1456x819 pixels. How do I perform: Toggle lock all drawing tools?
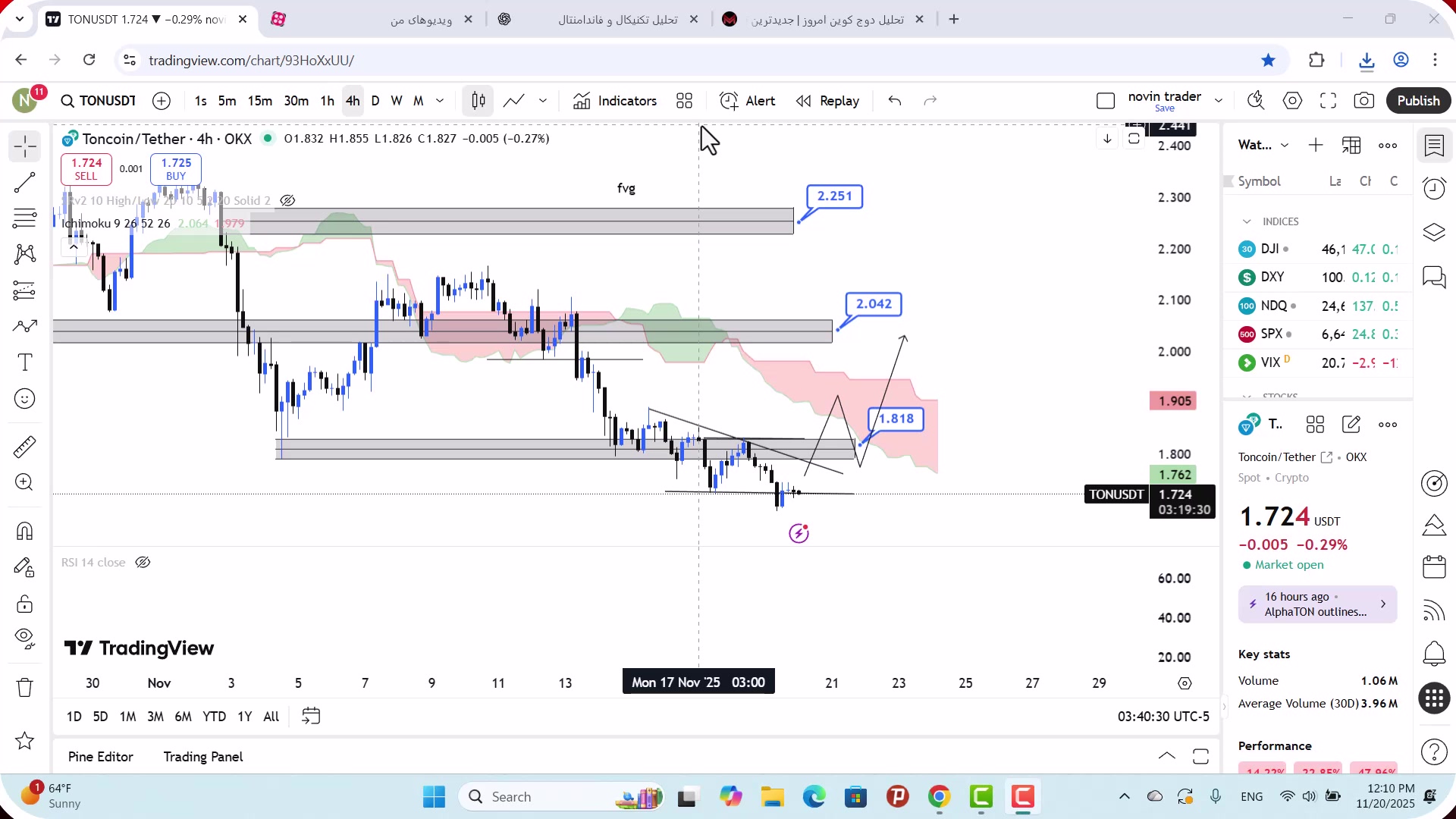(x=25, y=604)
